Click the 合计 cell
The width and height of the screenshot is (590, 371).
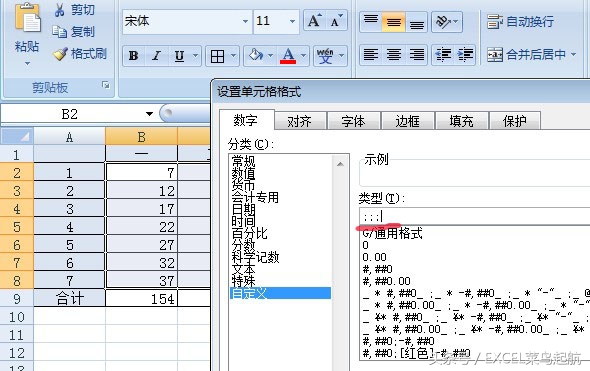(70, 299)
